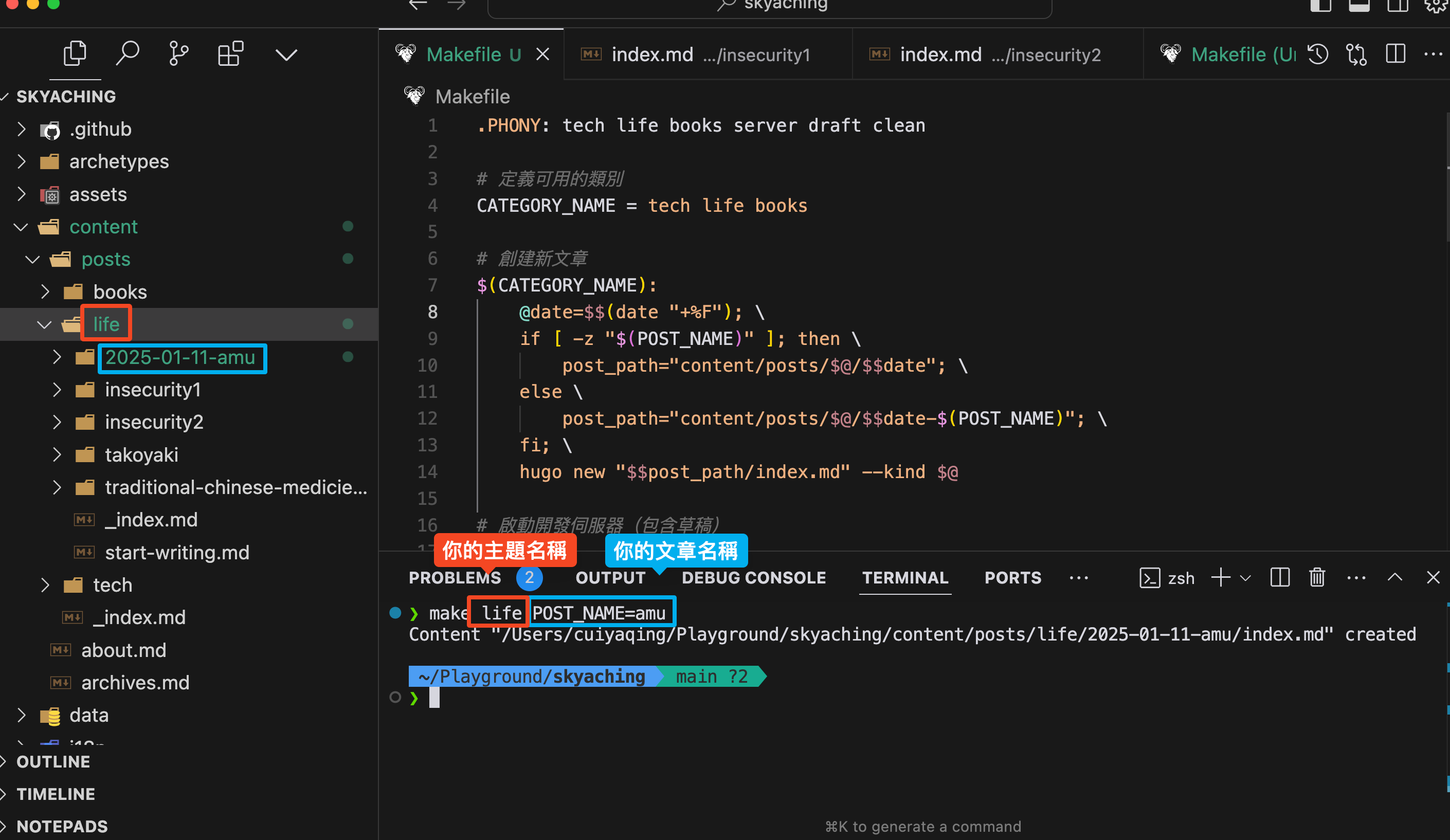Open timeline history icon in editor toolbar
The width and height of the screenshot is (1450, 840).
(1318, 54)
